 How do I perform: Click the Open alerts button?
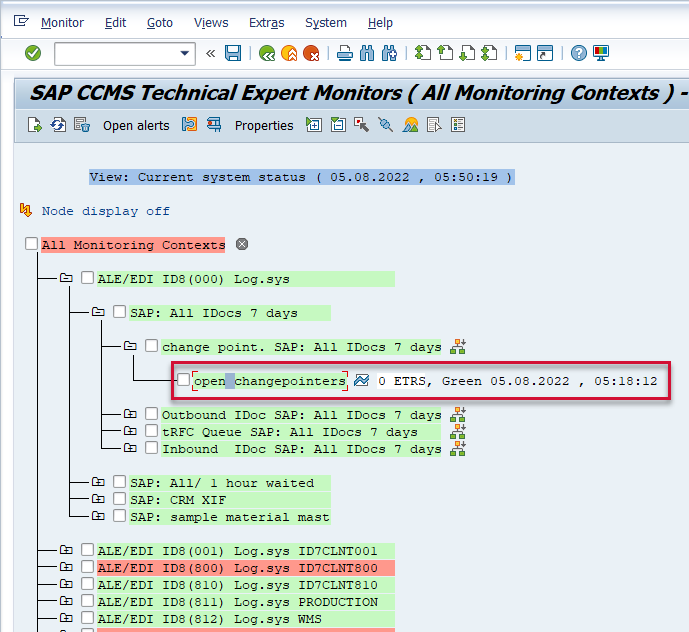pos(136,125)
